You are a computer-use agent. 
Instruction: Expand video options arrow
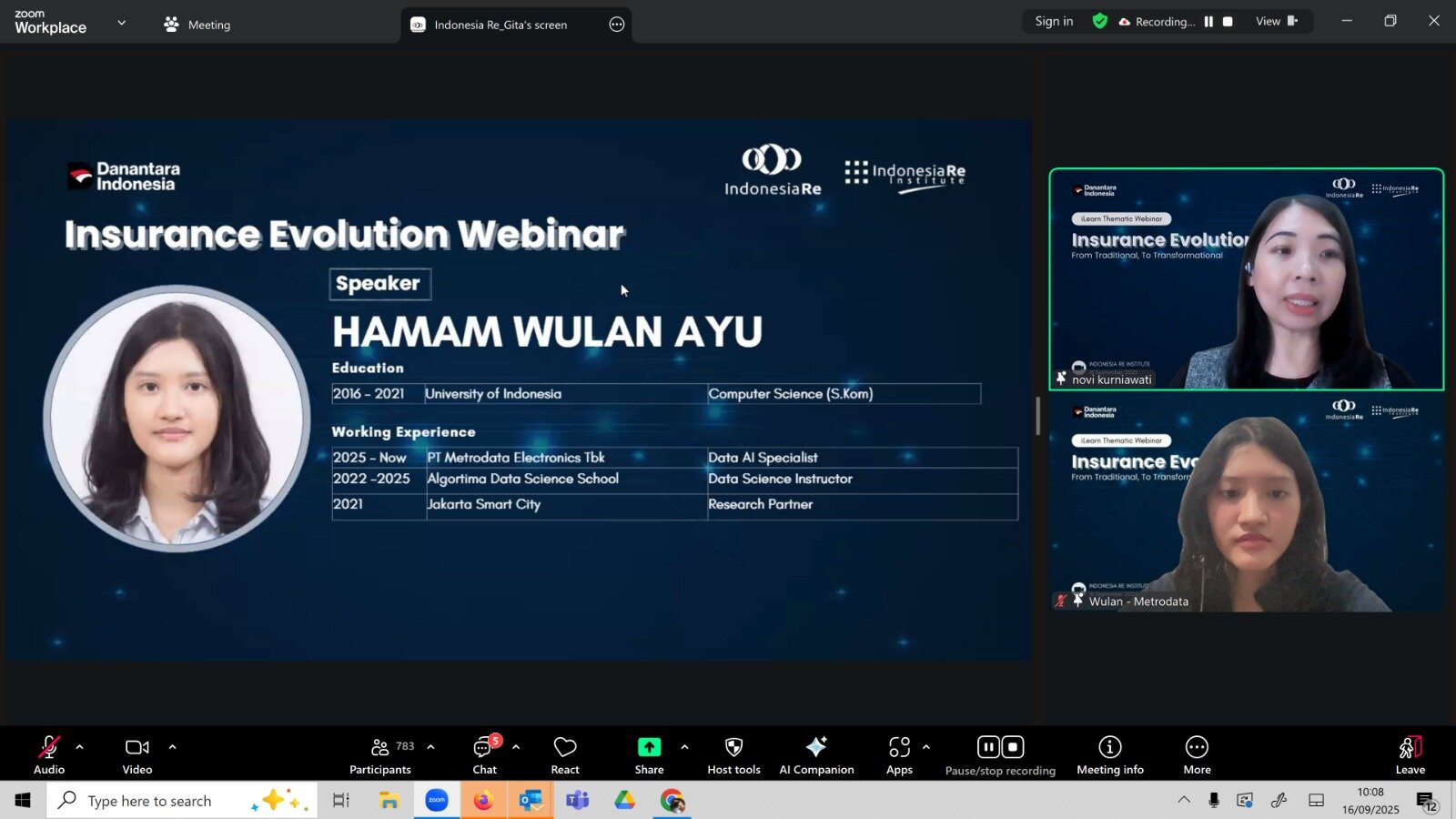click(x=172, y=747)
